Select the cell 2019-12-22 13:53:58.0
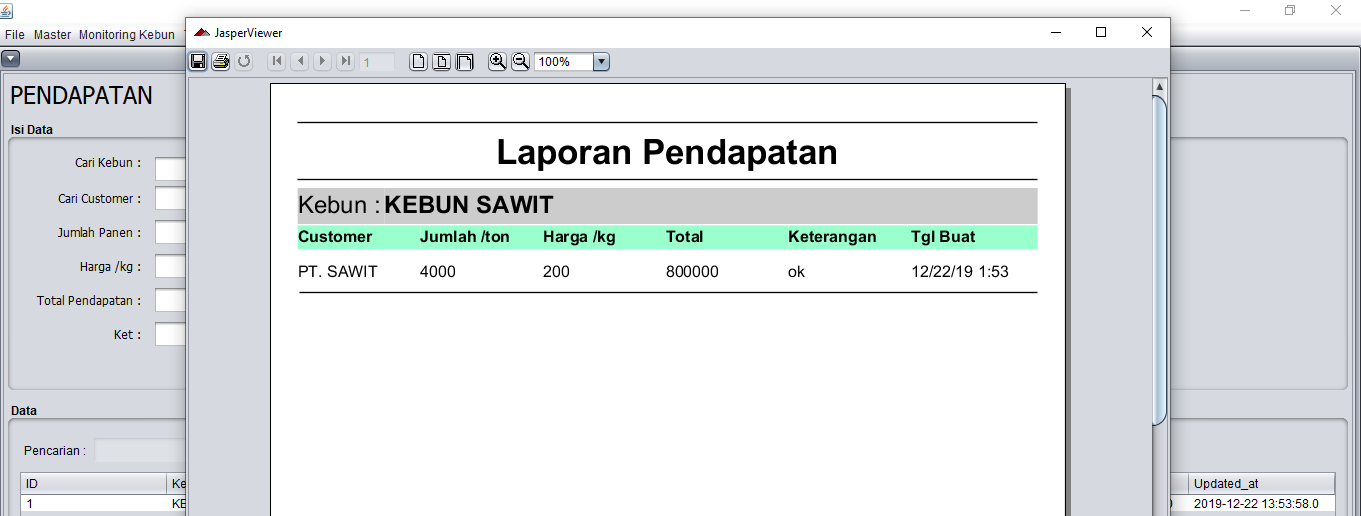 click(1261, 504)
